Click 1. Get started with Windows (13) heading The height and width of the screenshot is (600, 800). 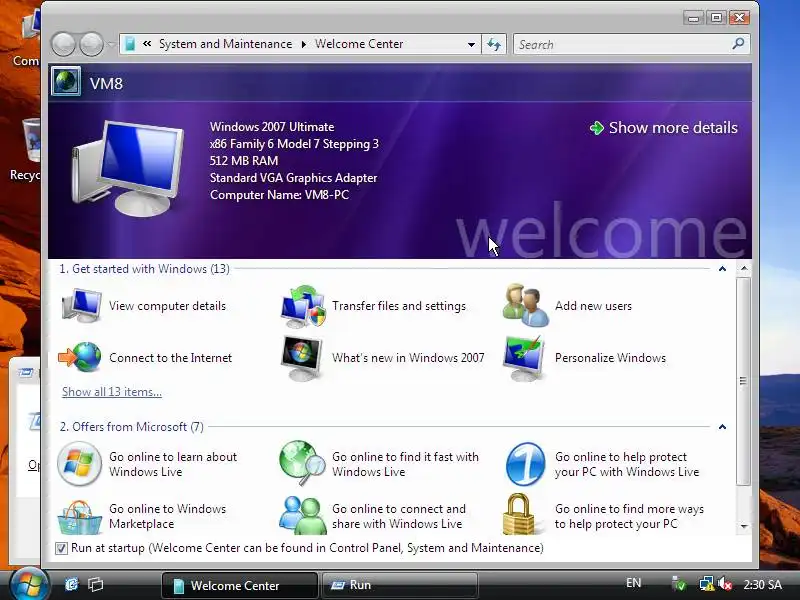click(144, 269)
